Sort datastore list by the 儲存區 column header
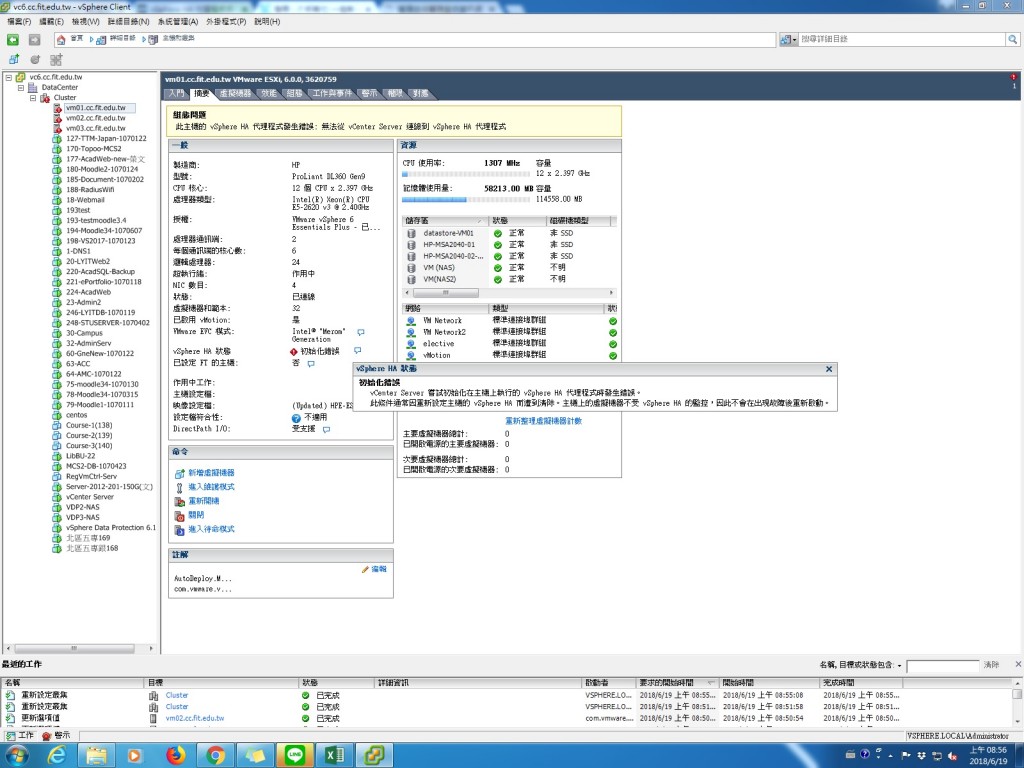1024x768 pixels. coord(445,221)
